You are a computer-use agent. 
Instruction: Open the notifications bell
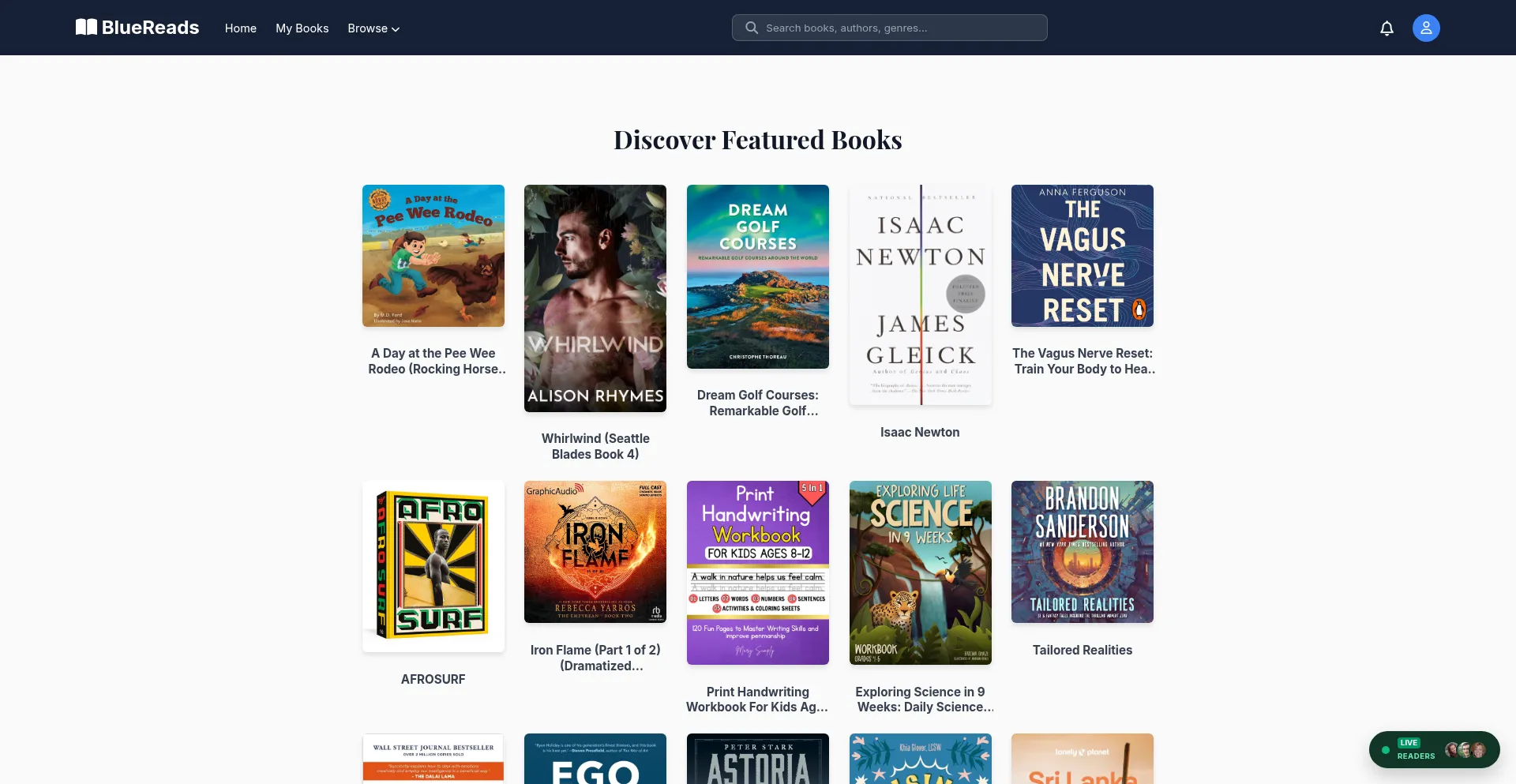pos(1387,28)
